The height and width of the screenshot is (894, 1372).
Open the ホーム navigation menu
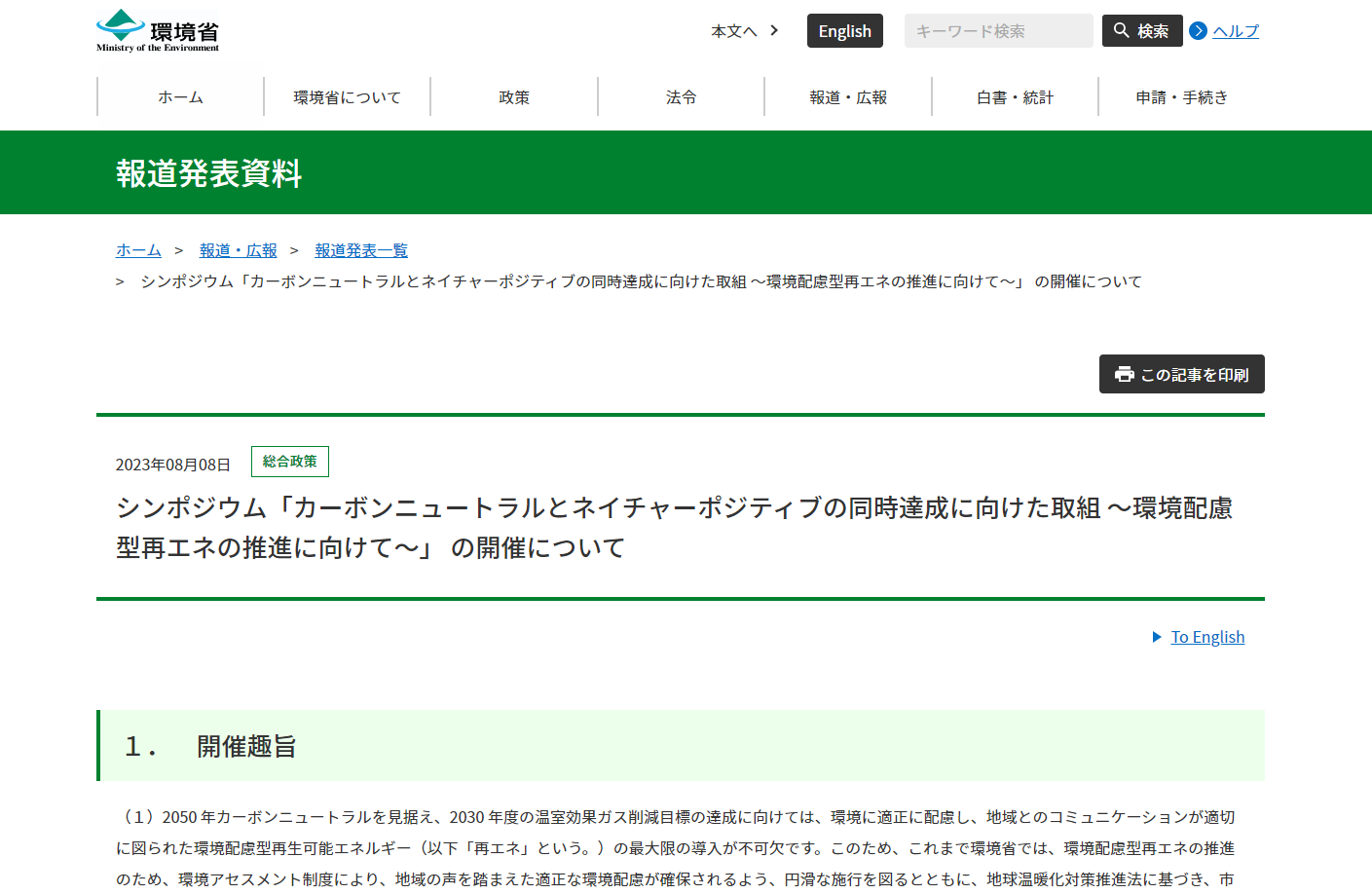tap(181, 97)
